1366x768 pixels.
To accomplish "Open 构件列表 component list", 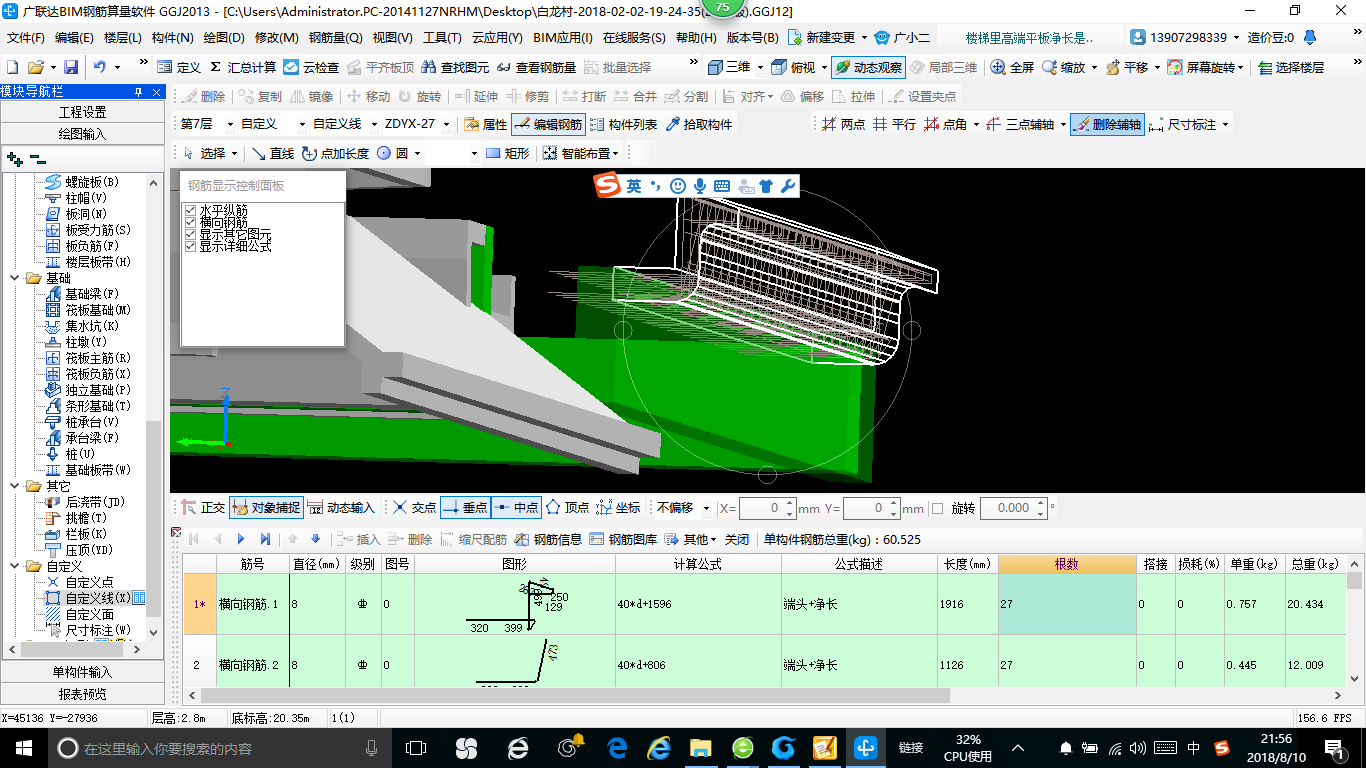I will pos(623,124).
